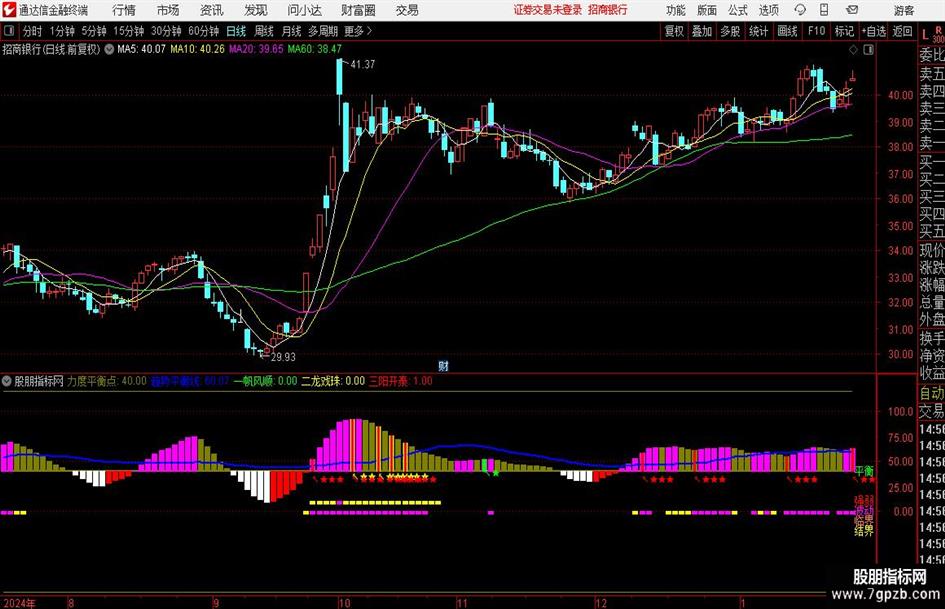Select the 日线 daily period tab

[236, 31]
